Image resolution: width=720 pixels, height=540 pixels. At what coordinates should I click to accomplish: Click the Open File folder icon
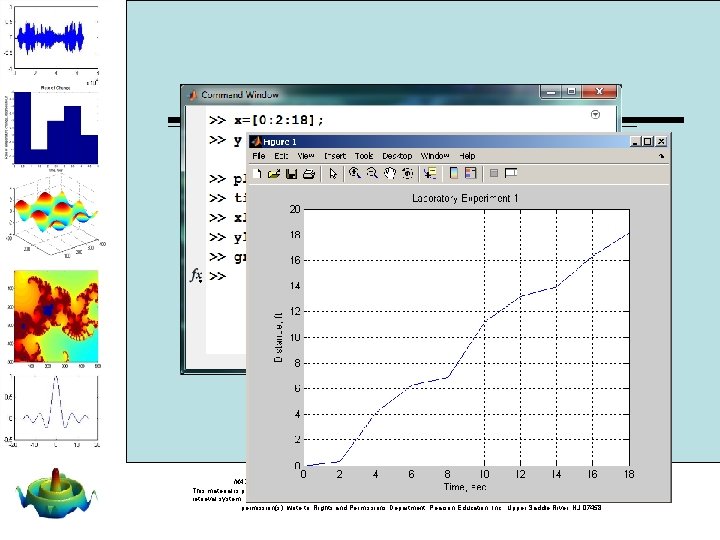[274, 174]
